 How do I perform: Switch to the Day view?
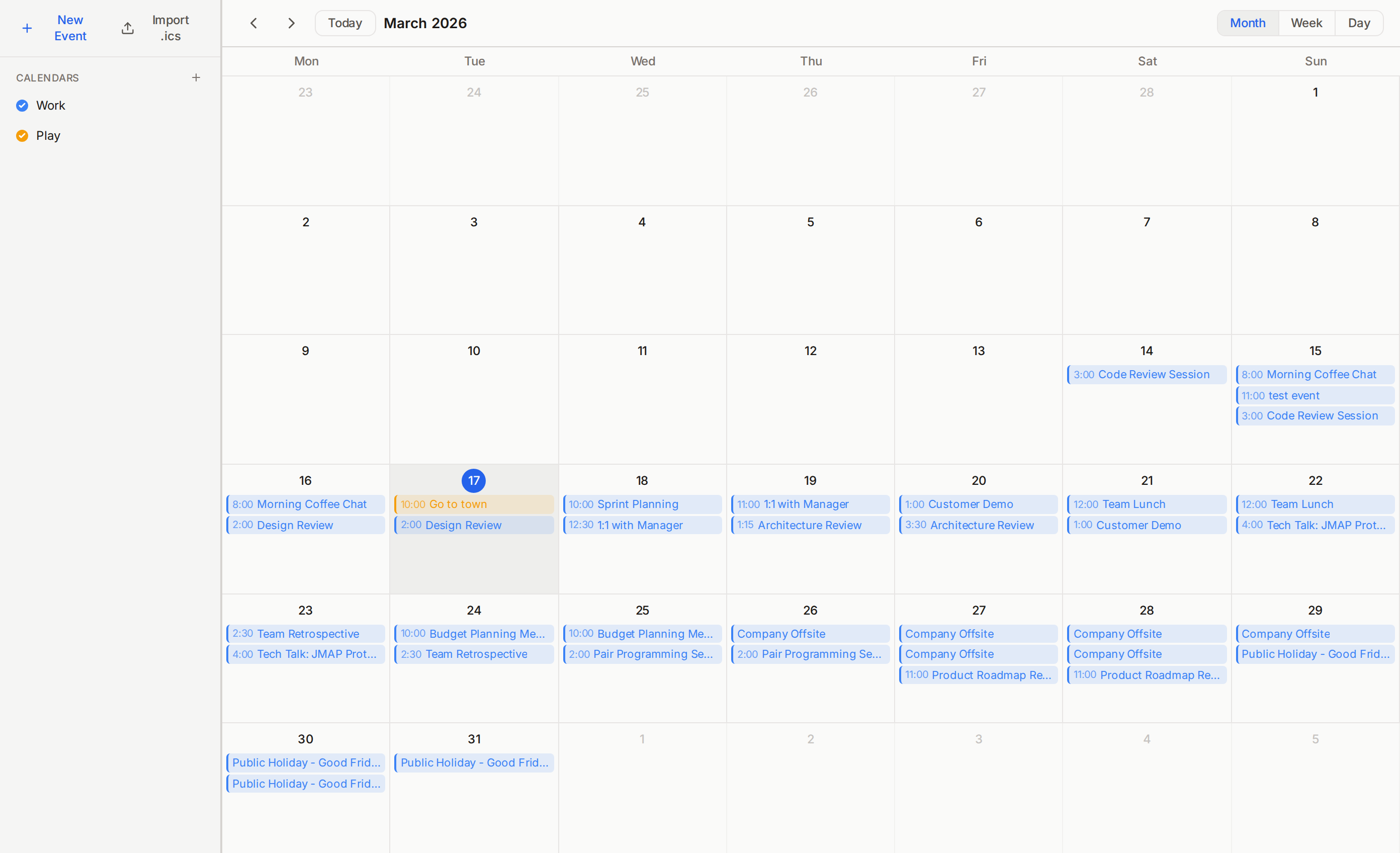point(1359,23)
